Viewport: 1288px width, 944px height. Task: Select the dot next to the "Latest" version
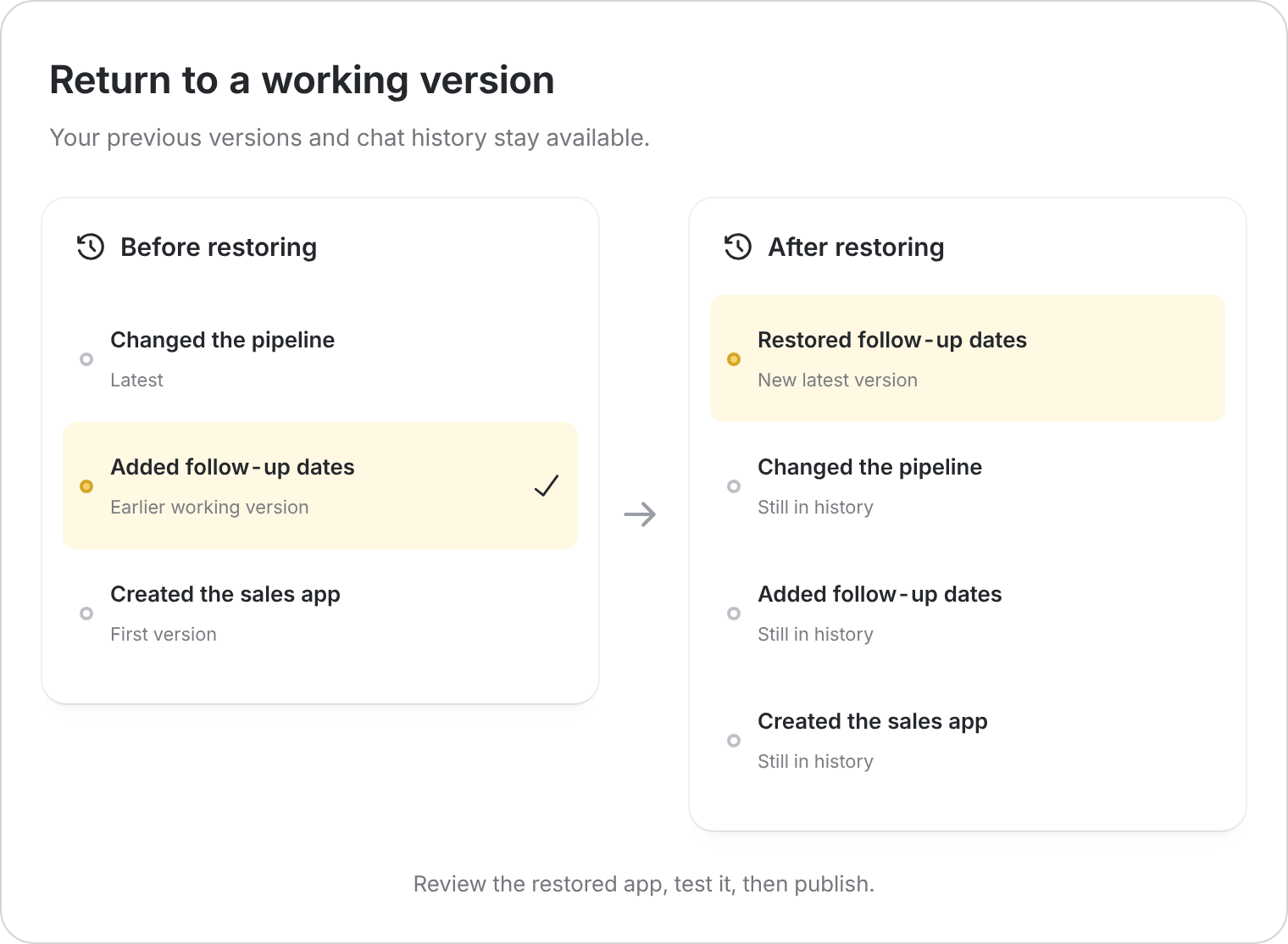click(x=86, y=359)
